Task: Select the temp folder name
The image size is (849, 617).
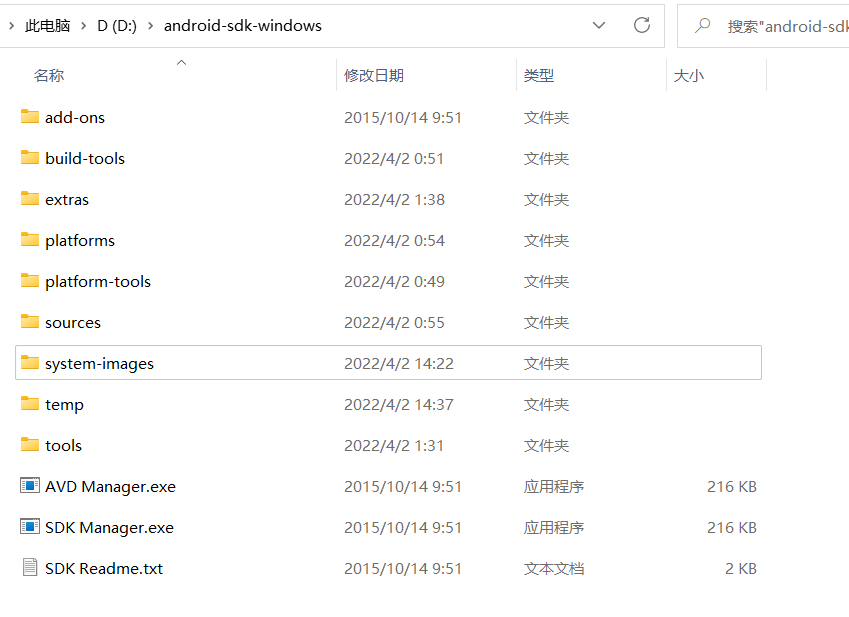Action: pos(64,404)
